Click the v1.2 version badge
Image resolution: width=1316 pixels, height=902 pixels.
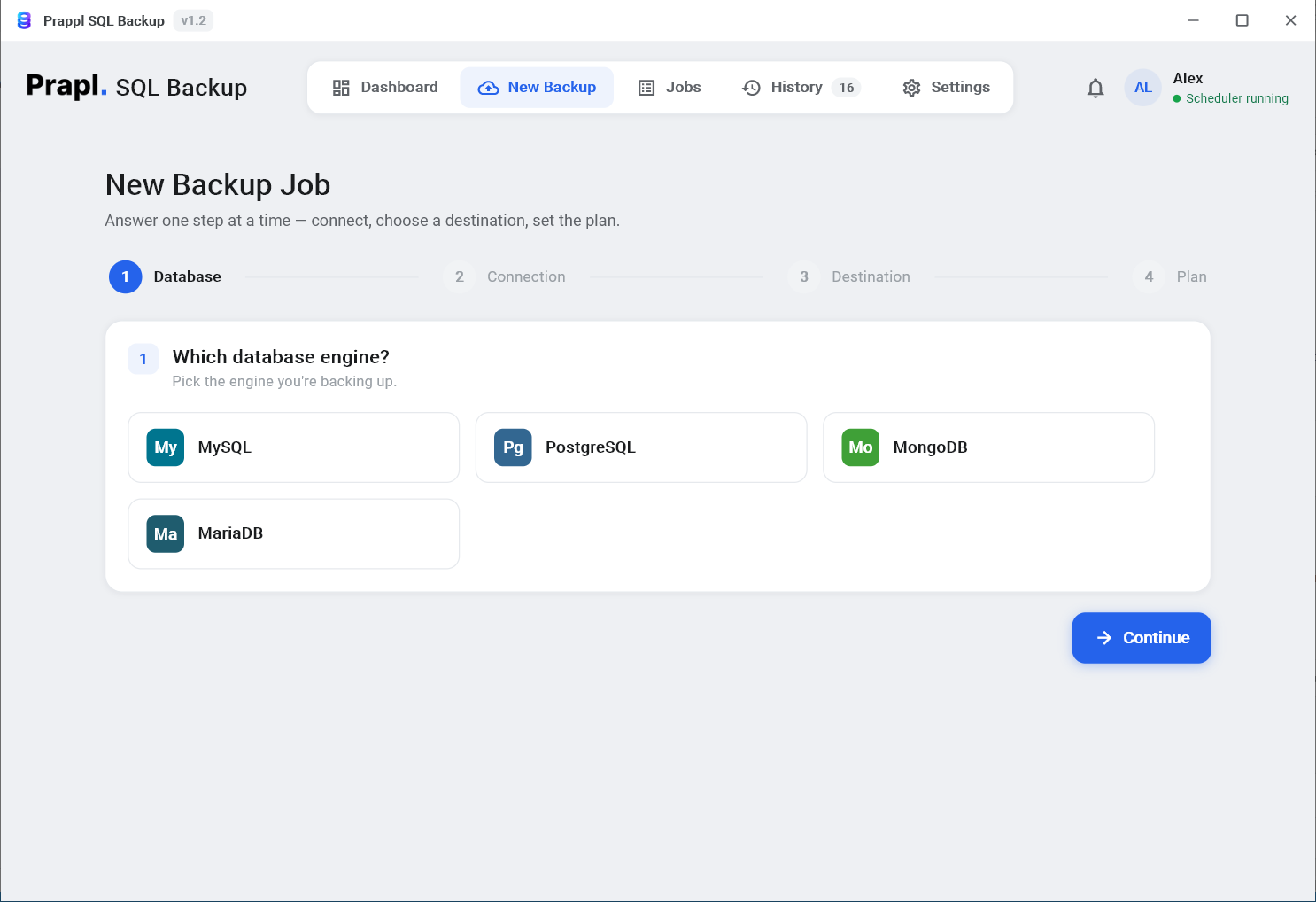click(x=194, y=20)
